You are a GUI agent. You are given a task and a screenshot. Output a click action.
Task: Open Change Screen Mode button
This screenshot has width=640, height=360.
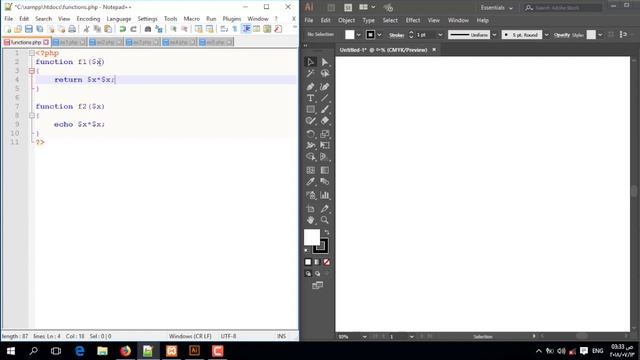[x=318, y=285]
